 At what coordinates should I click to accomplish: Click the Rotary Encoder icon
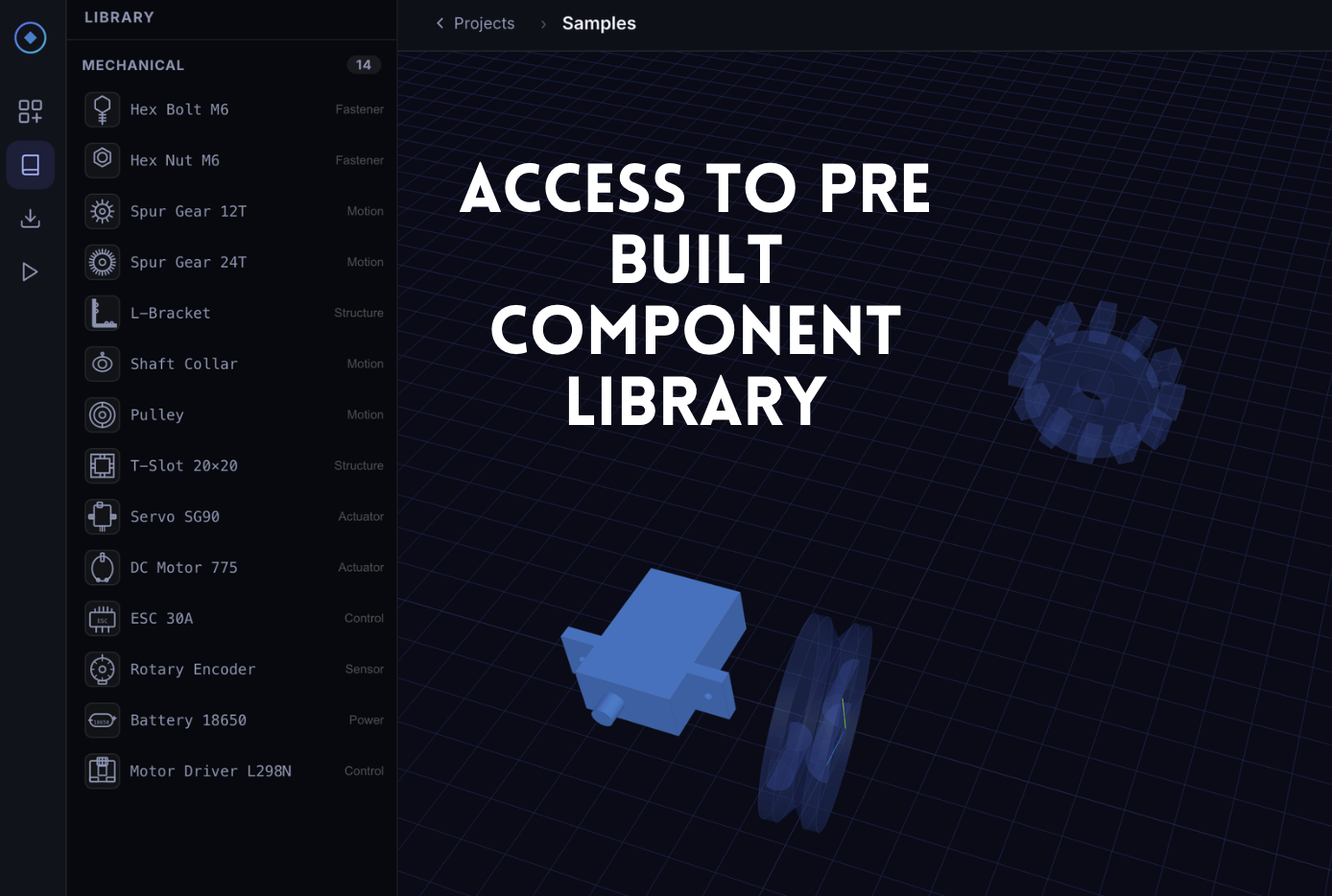coord(103,669)
